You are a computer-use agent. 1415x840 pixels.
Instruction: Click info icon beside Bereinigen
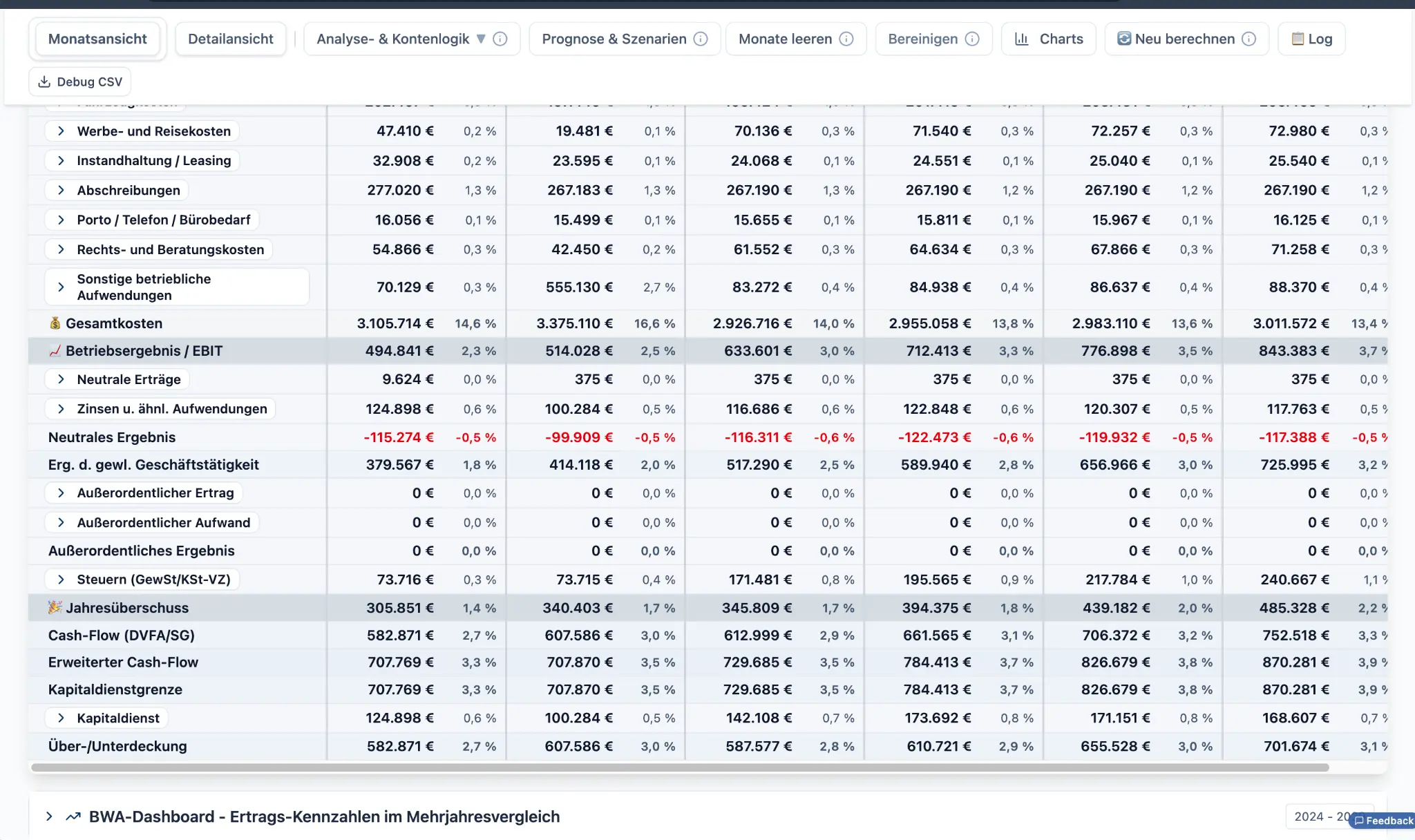point(972,39)
